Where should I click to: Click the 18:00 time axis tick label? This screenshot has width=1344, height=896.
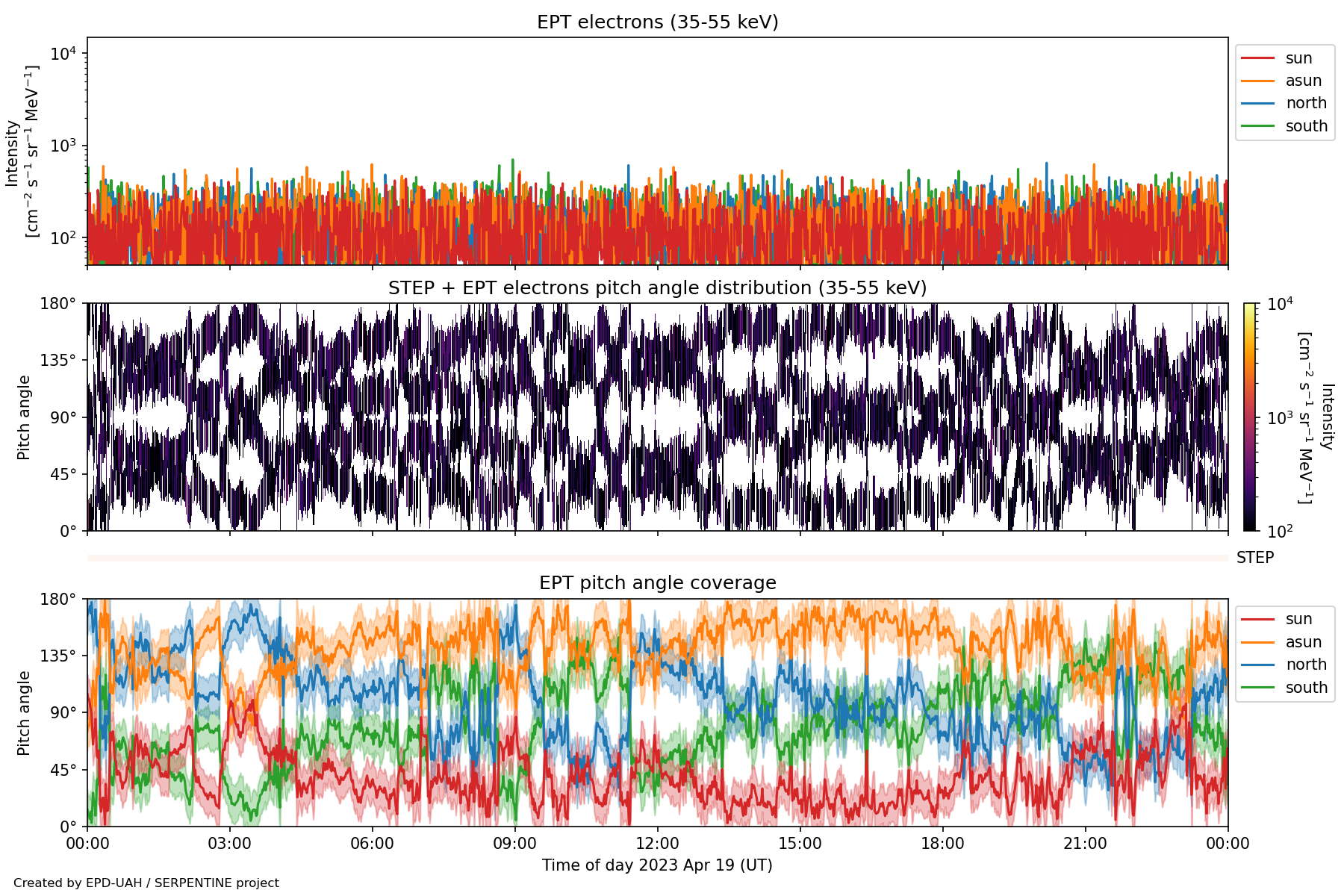(943, 844)
